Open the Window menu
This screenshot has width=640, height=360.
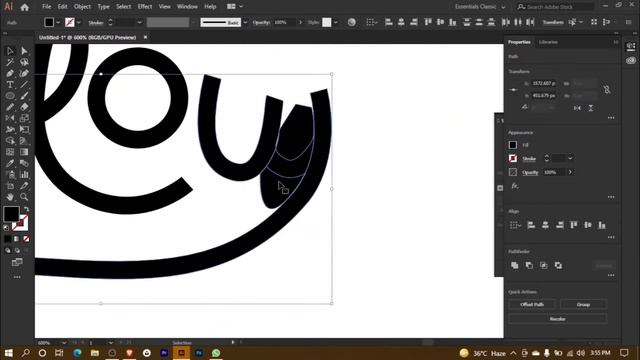click(x=187, y=7)
